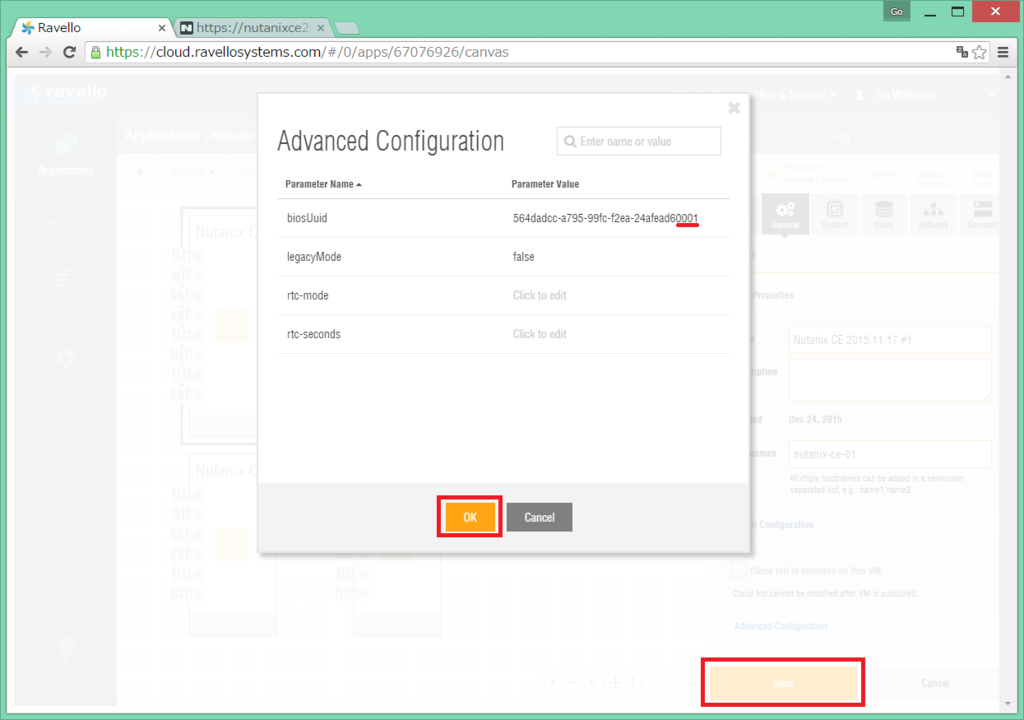Image resolution: width=1024 pixels, height=720 pixels.
Task: Click the OK button in Advanced Configuration
Action: pyautogui.click(x=470, y=517)
